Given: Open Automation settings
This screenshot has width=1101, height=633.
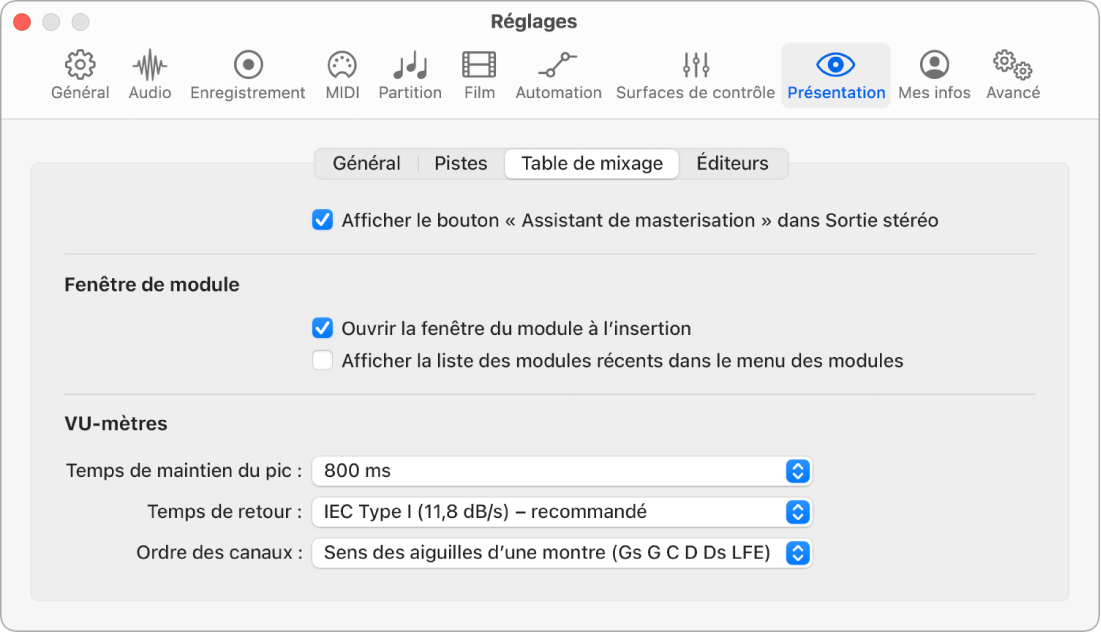Looking at the screenshot, I should coord(558,74).
